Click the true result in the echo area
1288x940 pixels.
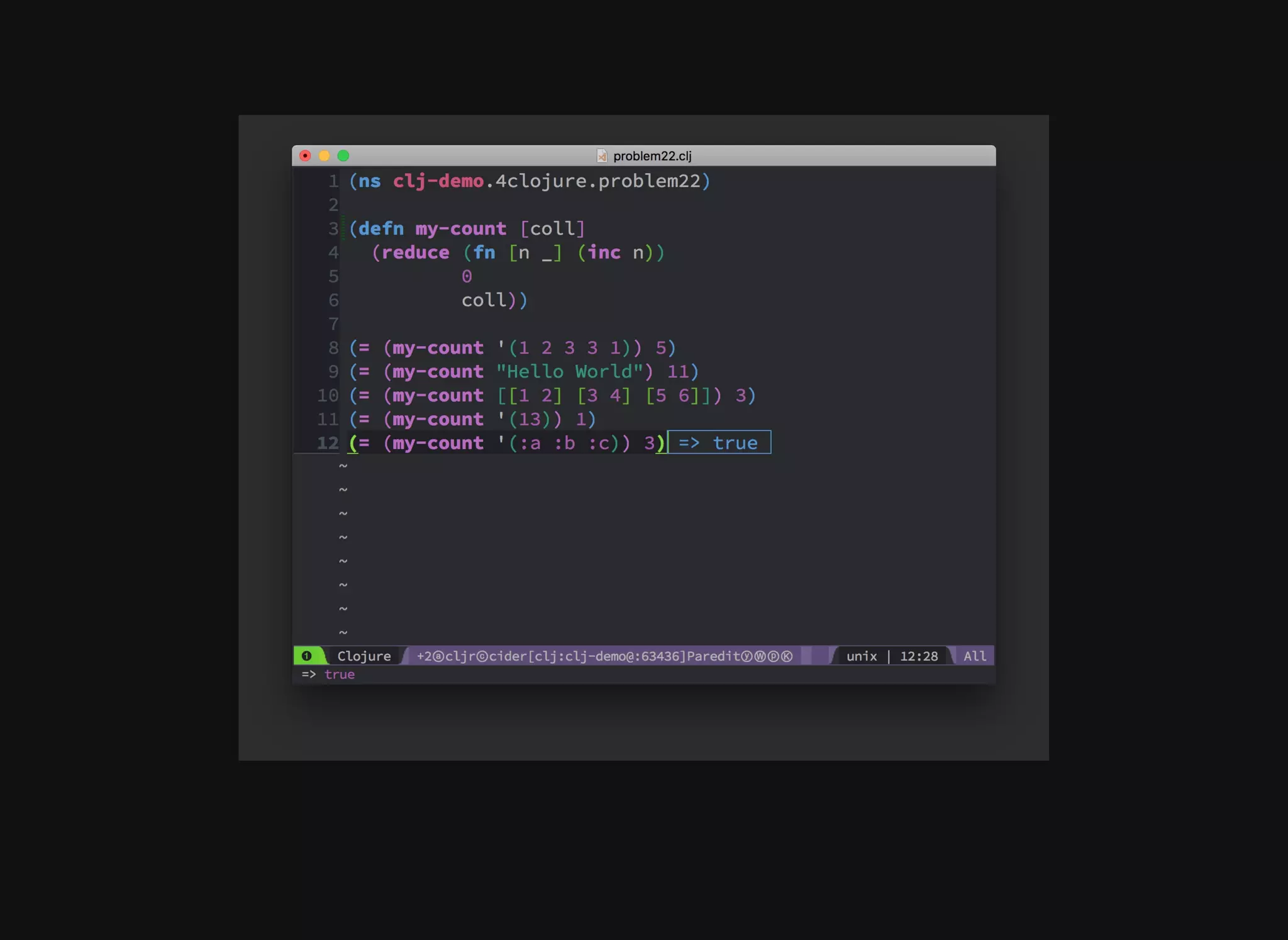click(x=340, y=674)
